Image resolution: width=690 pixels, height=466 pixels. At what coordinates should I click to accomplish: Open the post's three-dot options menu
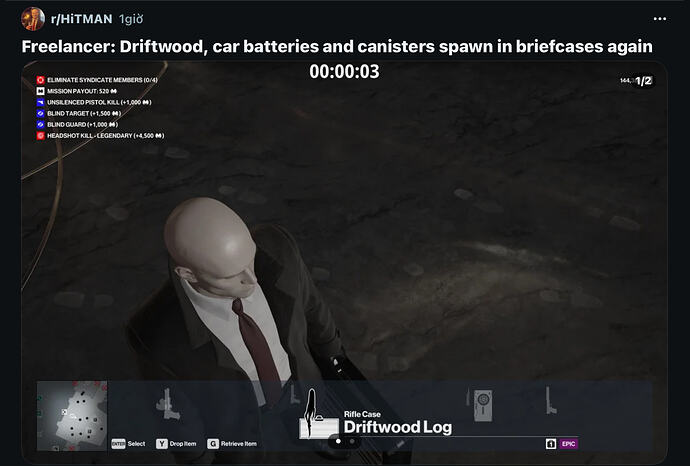(660, 18)
